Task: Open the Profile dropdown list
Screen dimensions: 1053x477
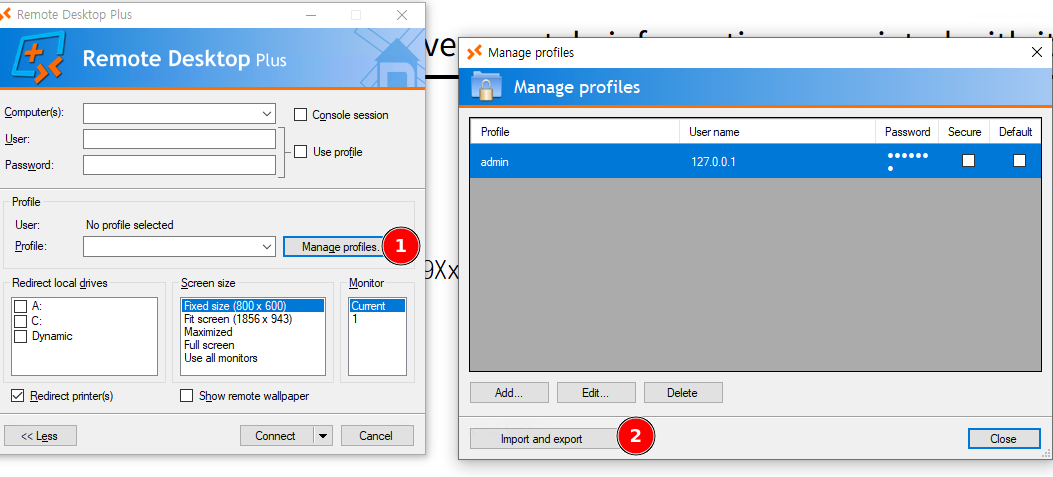Action: tap(267, 247)
